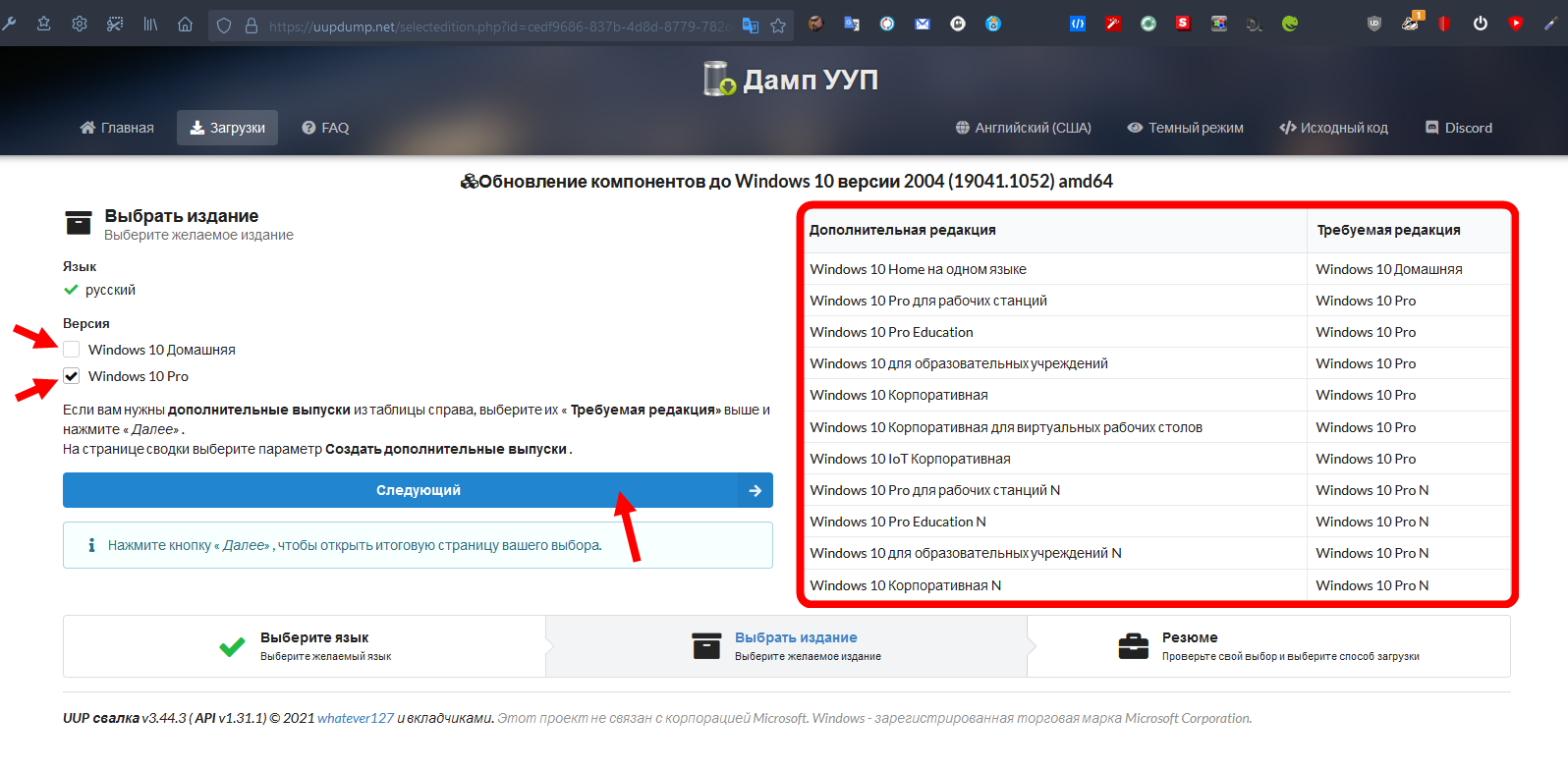The height and width of the screenshot is (771, 1568).
Task: Click the eyedropper color picker extension
Action: point(1551,24)
